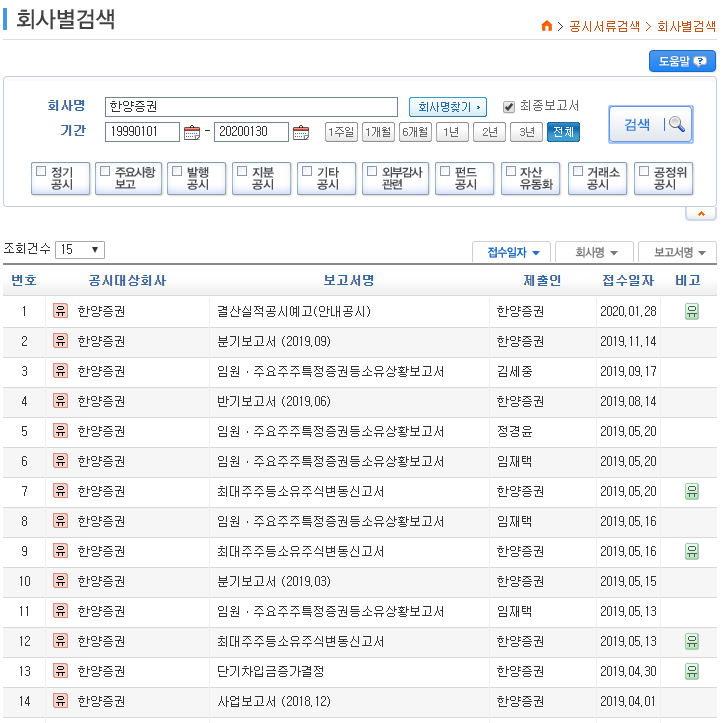Click red 유 icon in row 9
This screenshot has height=723, width=722.
click(60, 551)
